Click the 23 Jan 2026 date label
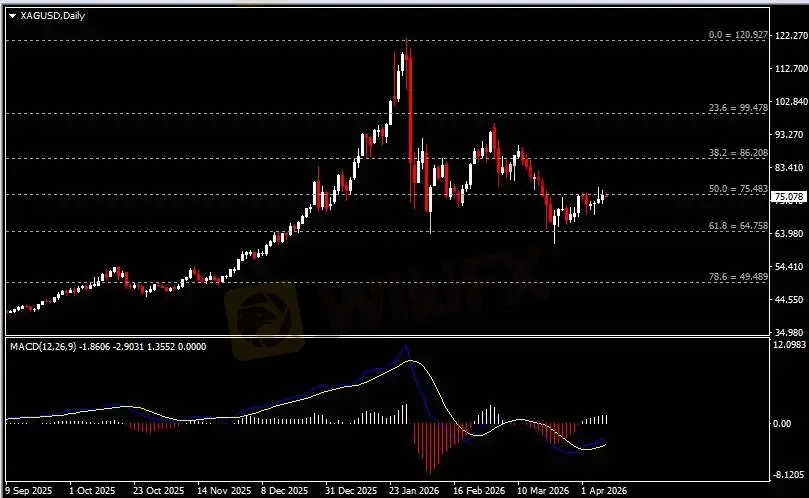 (414, 490)
